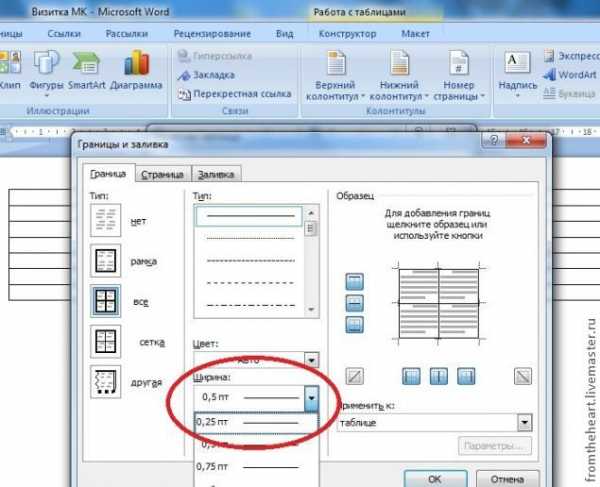The height and width of the screenshot is (487, 600).
Task: Select the 'другая' custom border preset
Action: coord(104,381)
